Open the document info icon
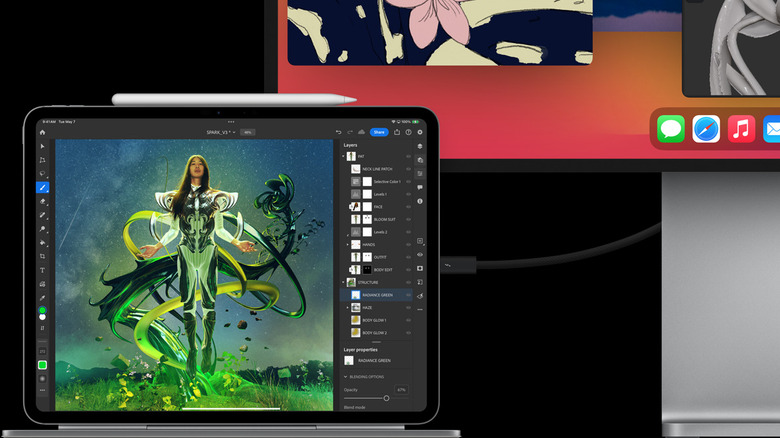This screenshot has width=780, height=438. click(x=420, y=201)
